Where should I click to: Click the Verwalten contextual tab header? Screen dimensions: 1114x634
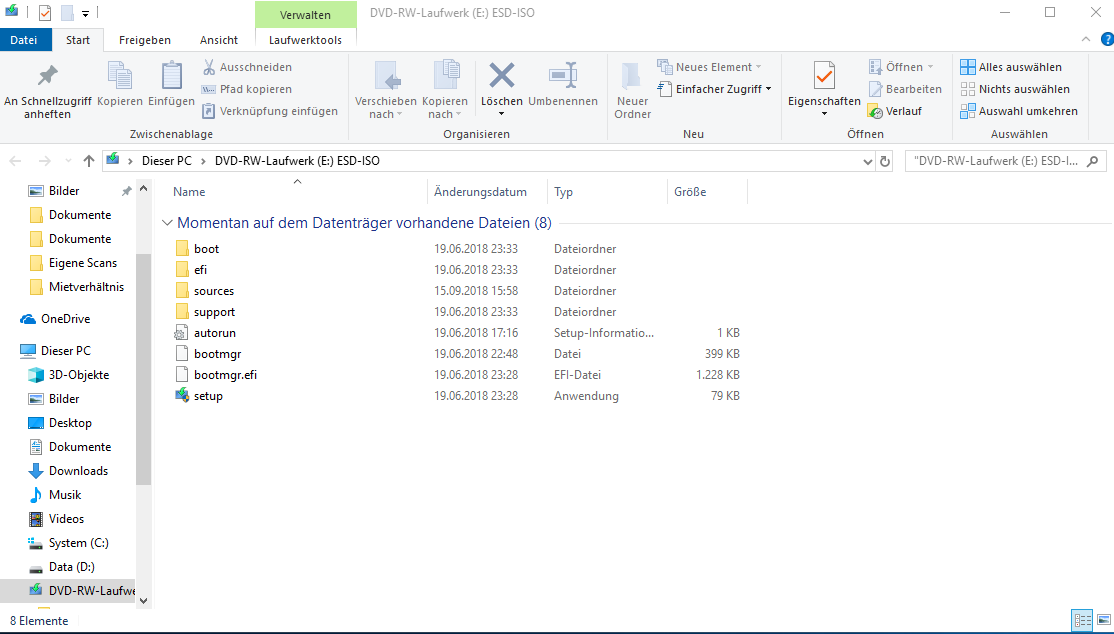(x=305, y=14)
